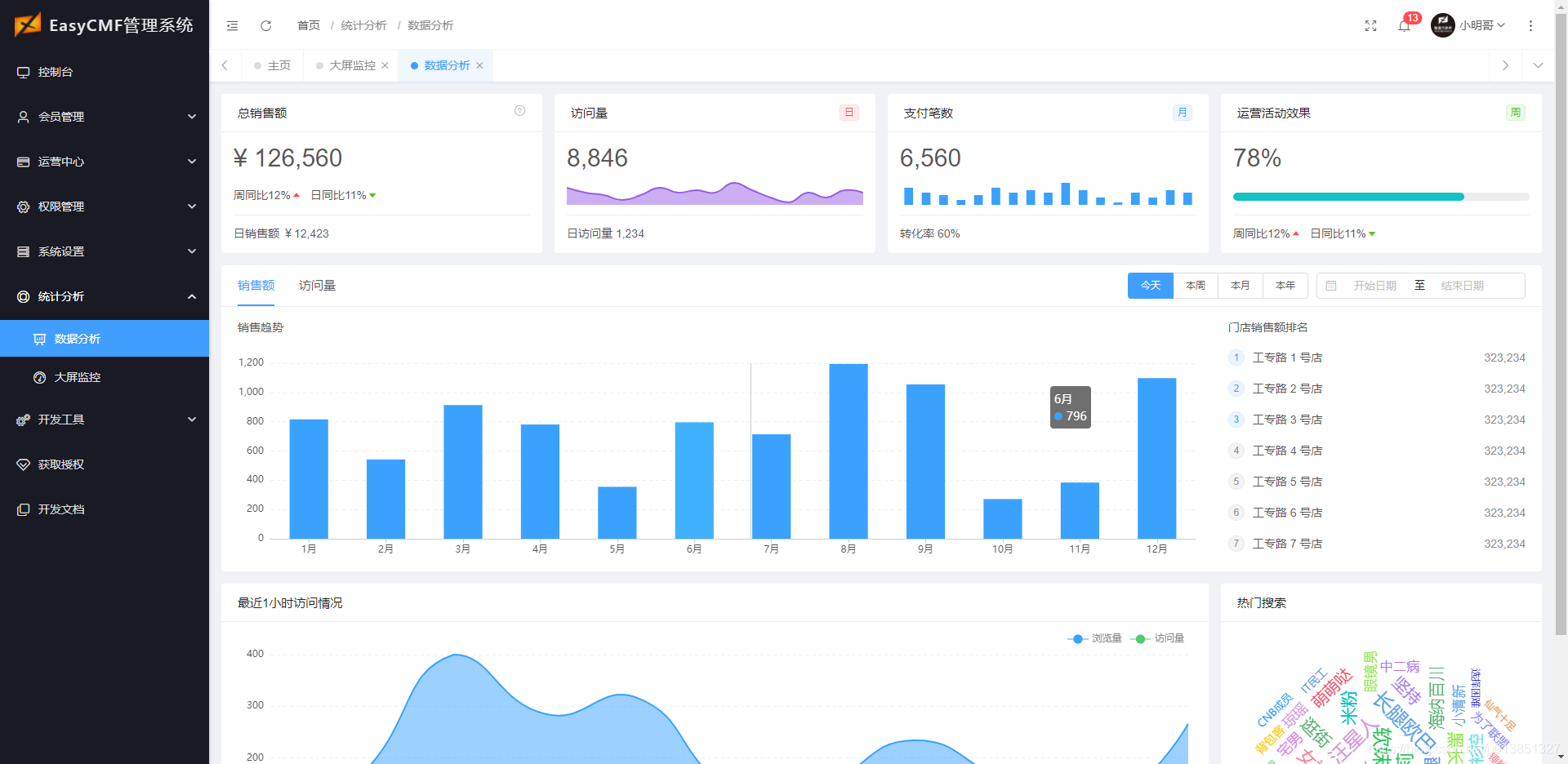Expand the 开发工具 submenu
1568x764 pixels.
192,420
